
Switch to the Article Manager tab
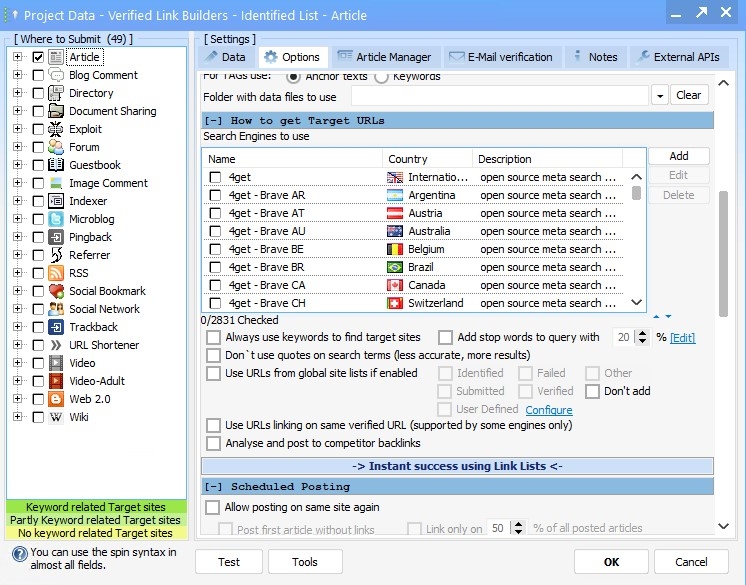click(x=385, y=57)
